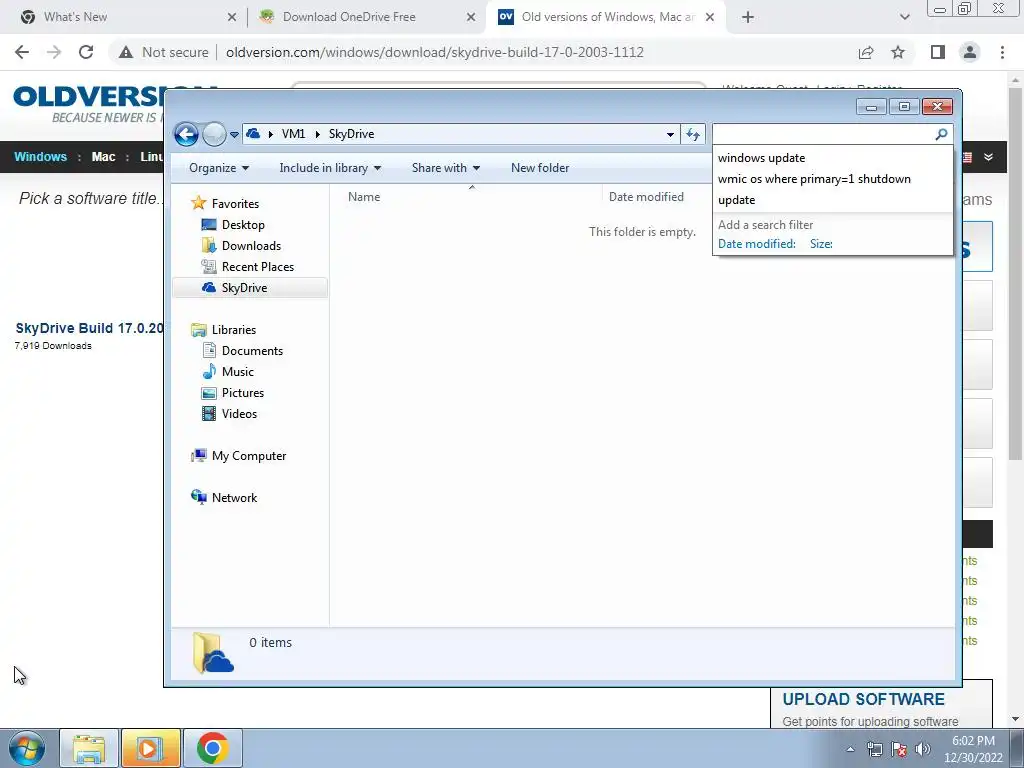Select SkyDrive in the address breadcrumb
Screen dimensions: 1024x768
coord(351,134)
